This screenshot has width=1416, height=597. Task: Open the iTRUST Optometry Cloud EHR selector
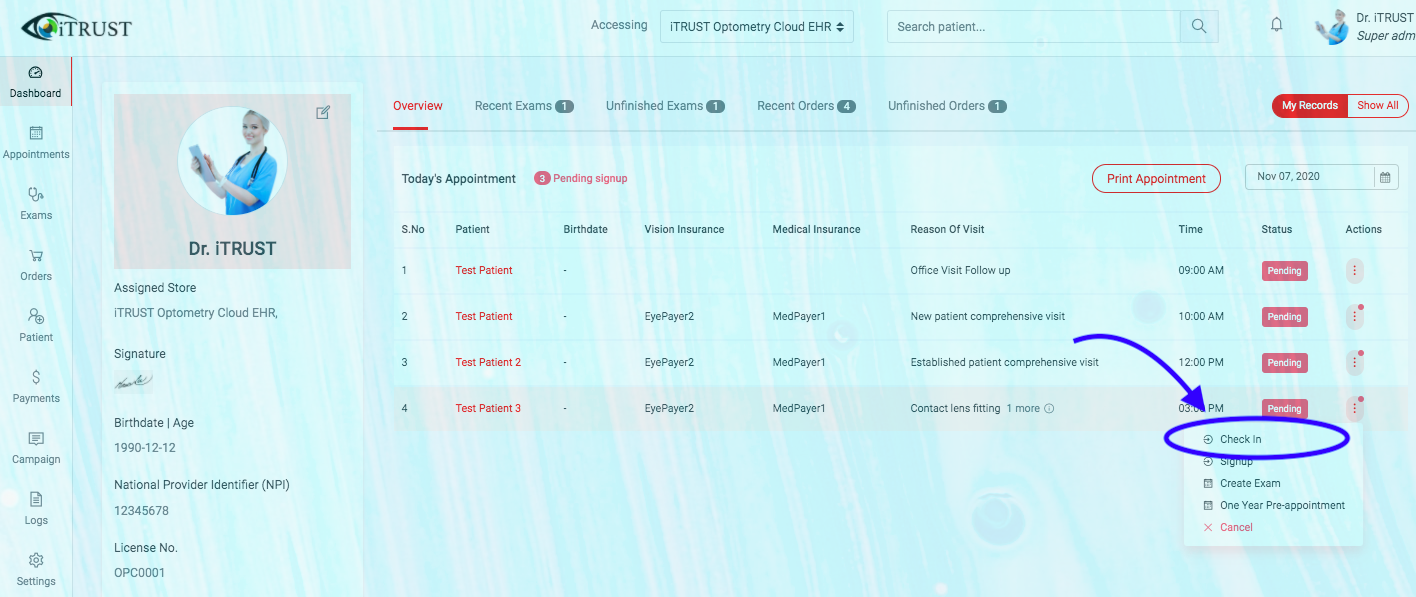click(x=756, y=26)
